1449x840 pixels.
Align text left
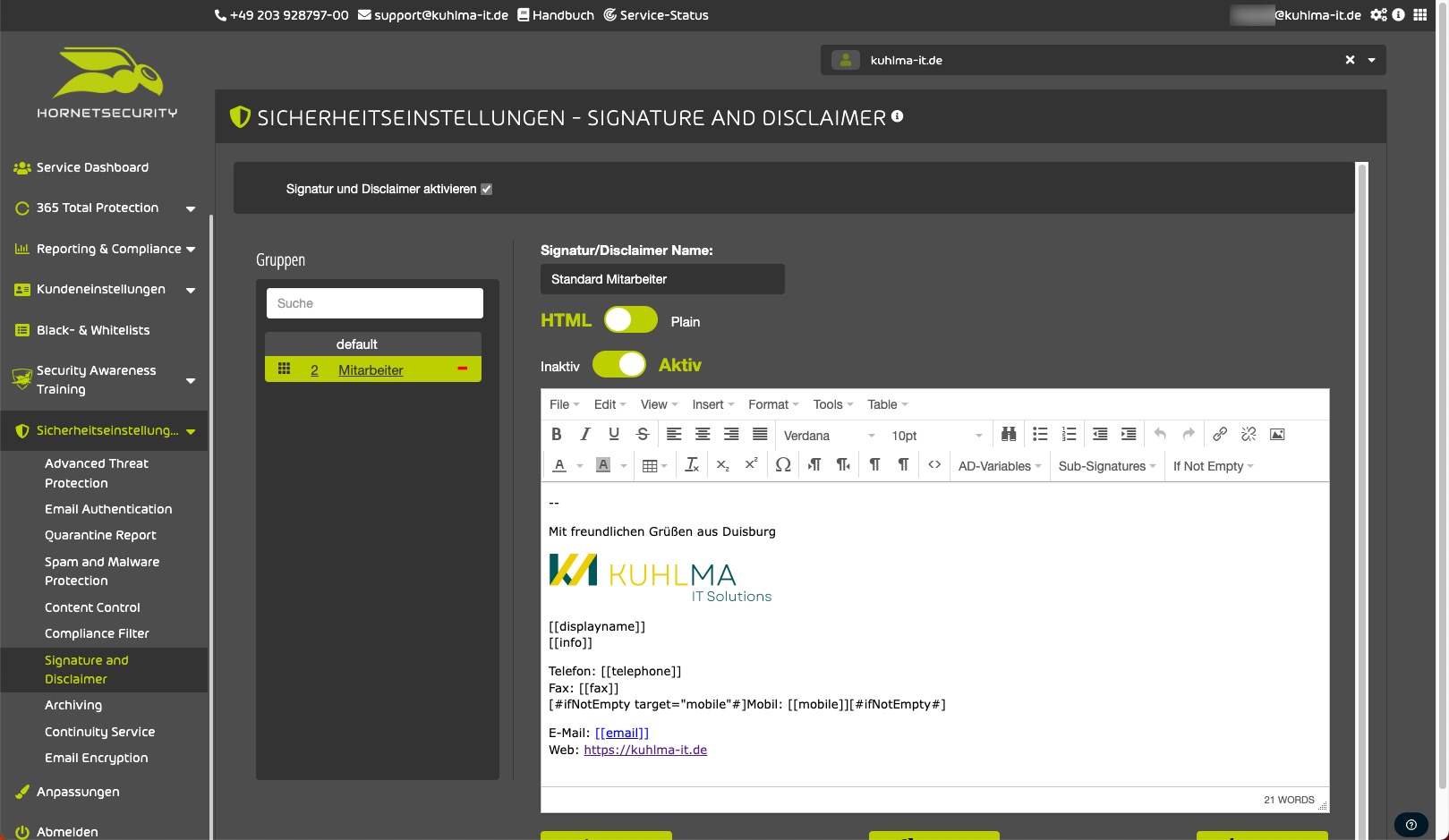[x=674, y=435]
